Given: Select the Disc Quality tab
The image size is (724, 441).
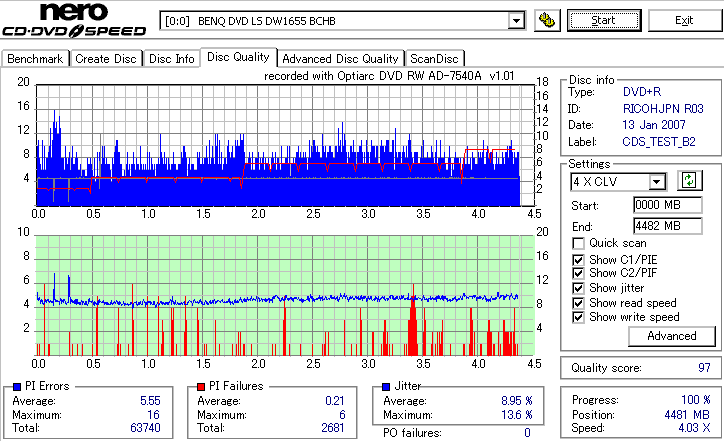Looking at the screenshot, I should click(x=238, y=57).
